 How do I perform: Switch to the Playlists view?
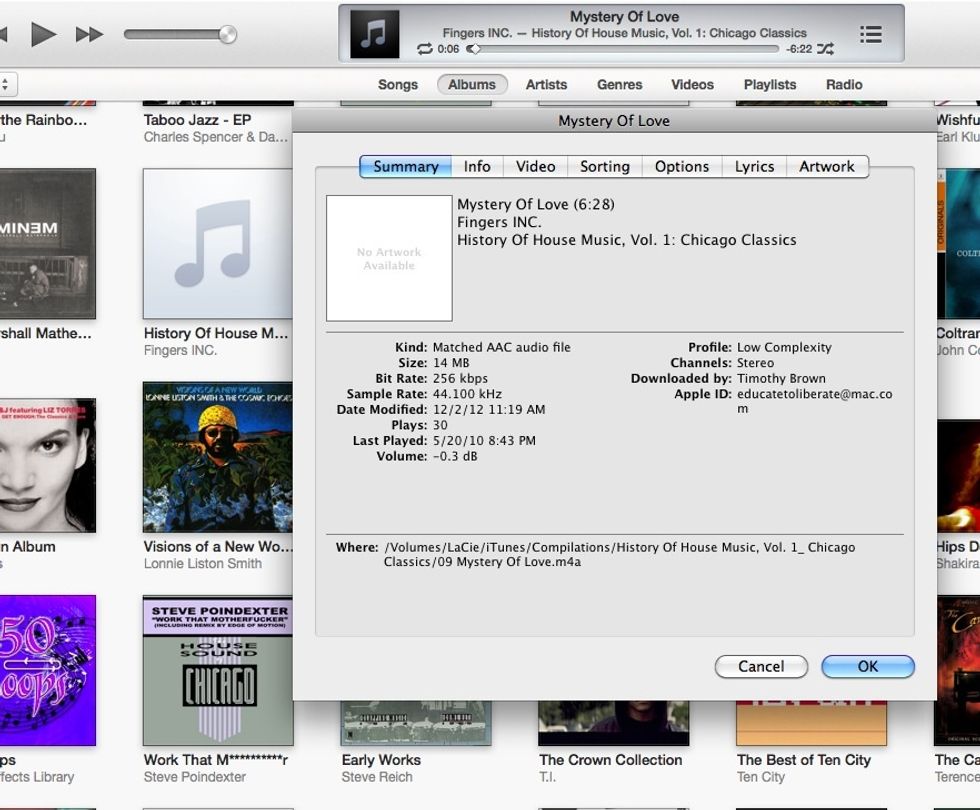(769, 85)
